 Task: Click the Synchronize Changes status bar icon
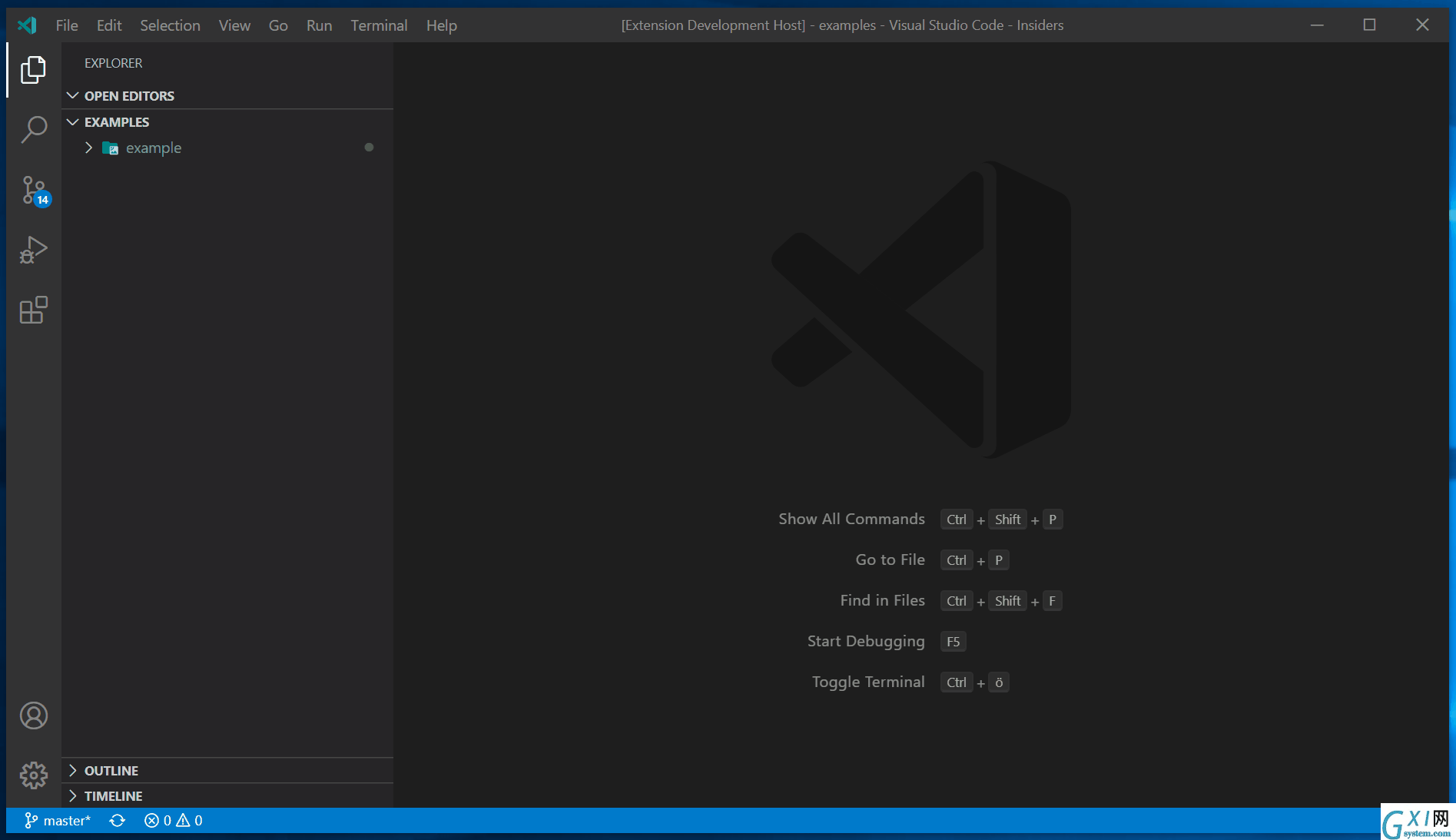coord(117,821)
